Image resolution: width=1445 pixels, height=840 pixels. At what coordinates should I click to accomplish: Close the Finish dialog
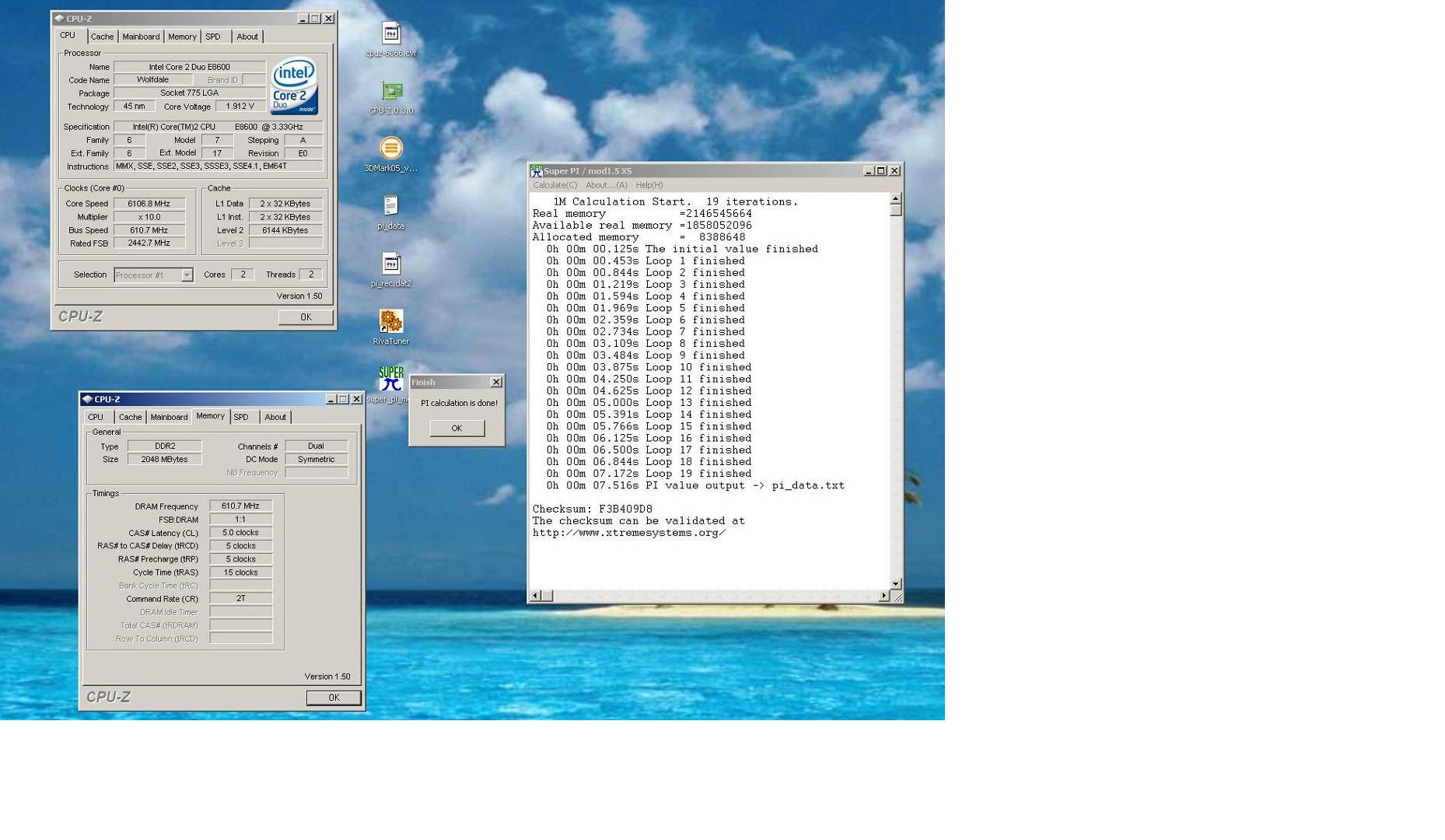tap(496, 382)
